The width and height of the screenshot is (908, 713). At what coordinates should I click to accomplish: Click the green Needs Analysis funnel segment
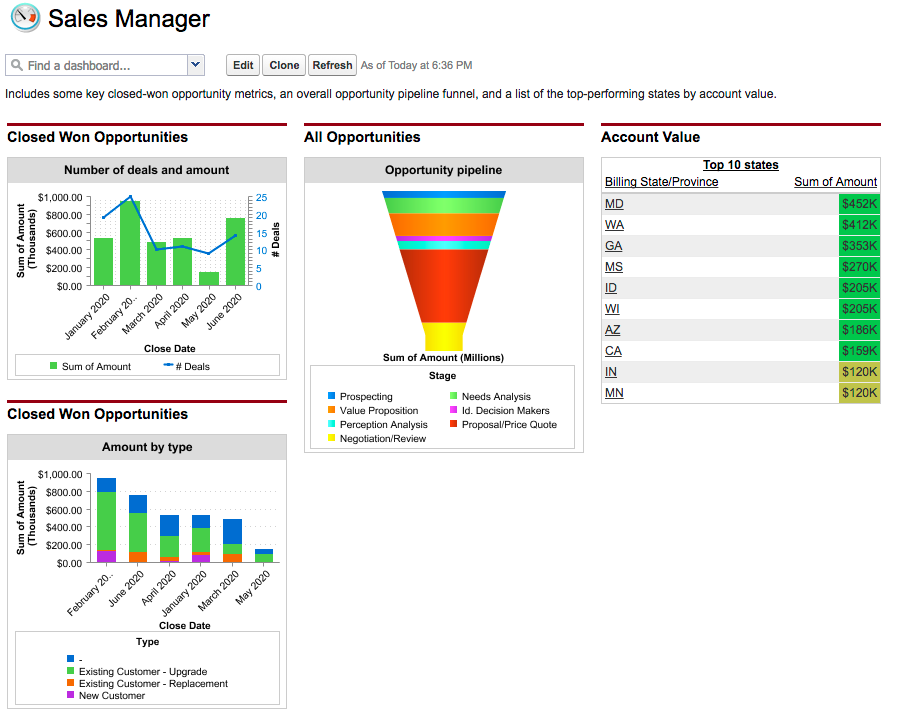point(444,206)
